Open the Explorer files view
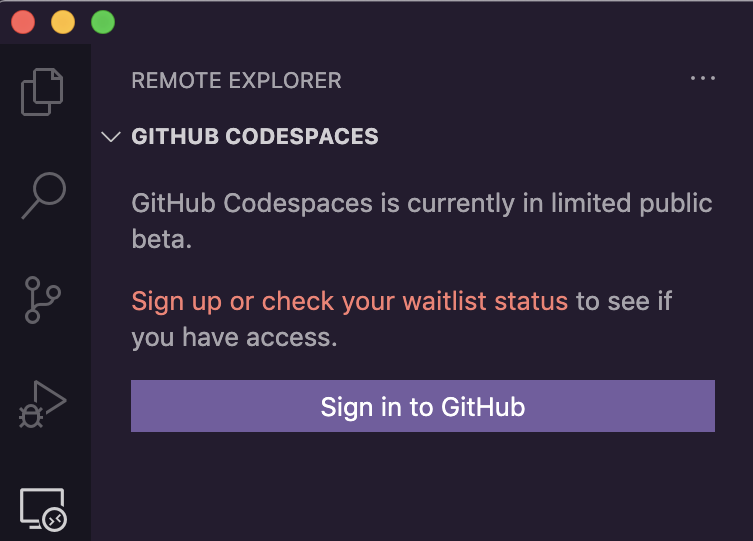This screenshot has width=753, height=541. click(43, 91)
